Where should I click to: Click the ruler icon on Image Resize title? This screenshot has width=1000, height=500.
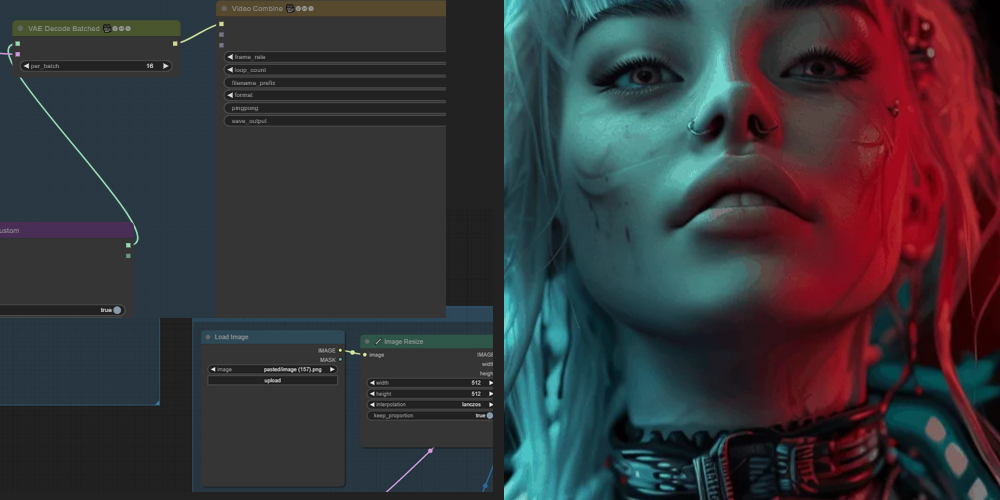tap(378, 342)
